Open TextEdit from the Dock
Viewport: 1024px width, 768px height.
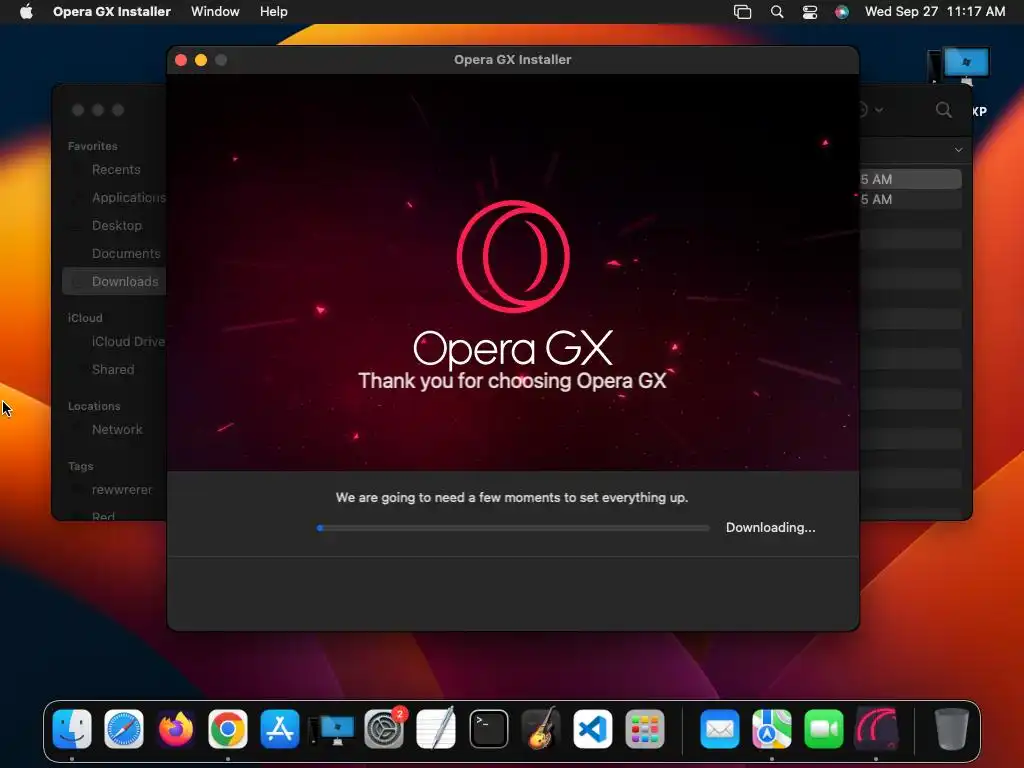[x=436, y=729]
